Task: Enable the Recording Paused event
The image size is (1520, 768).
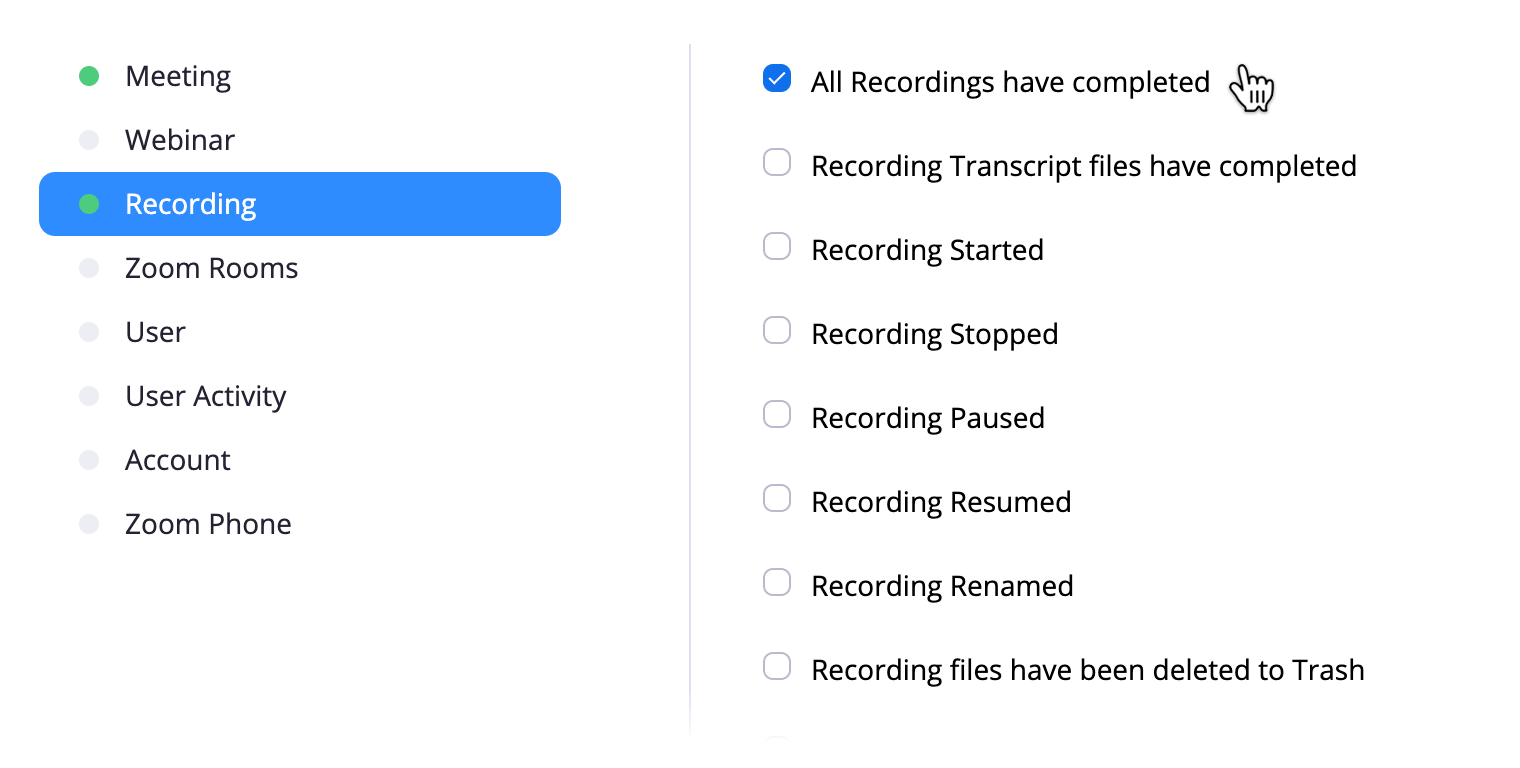Action: (x=777, y=414)
